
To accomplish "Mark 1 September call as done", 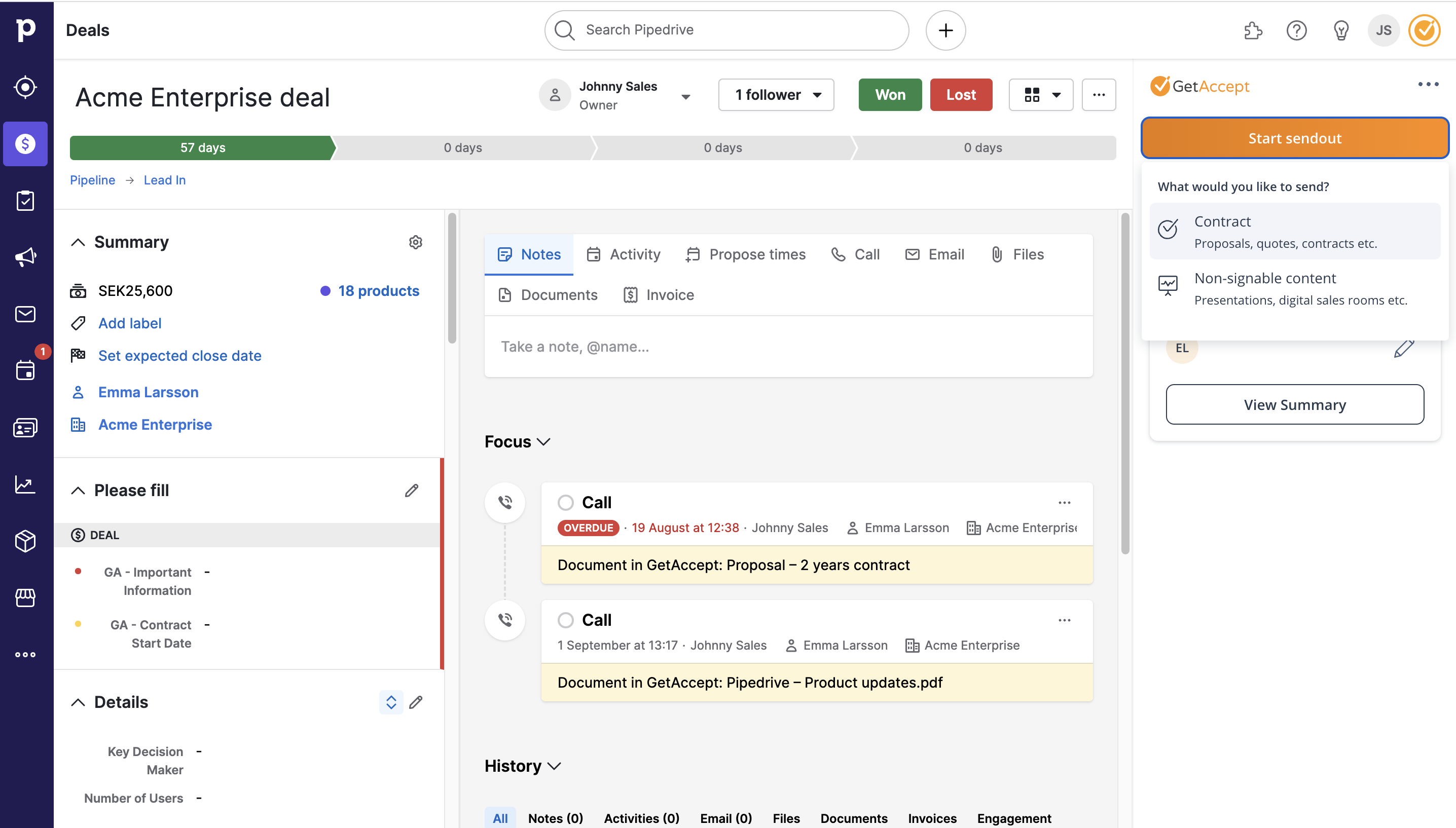I will [x=565, y=620].
